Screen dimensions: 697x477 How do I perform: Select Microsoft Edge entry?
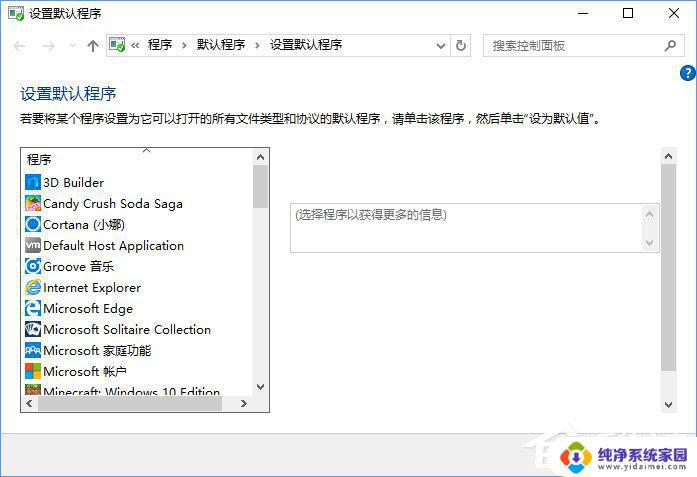(x=88, y=309)
